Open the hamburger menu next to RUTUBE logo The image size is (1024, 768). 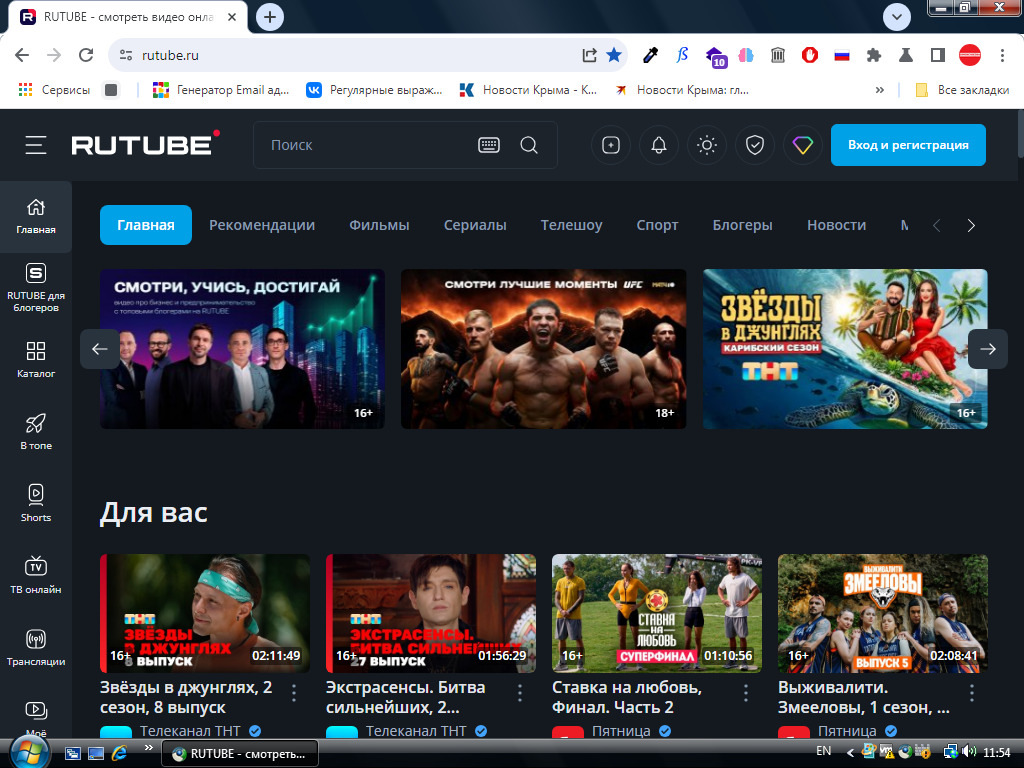tap(36, 146)
